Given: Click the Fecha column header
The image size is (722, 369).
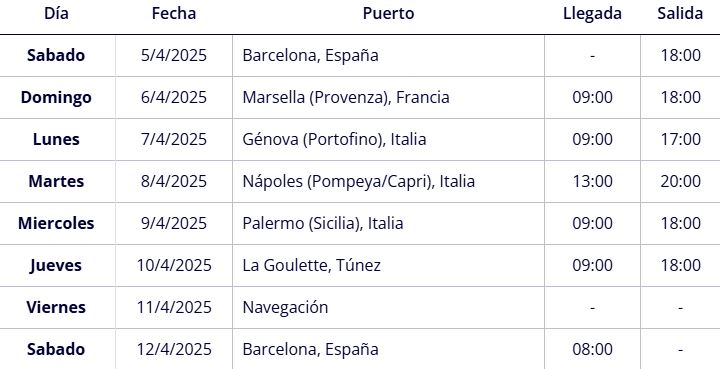Looking at the screenshot, I should [174, 13].
